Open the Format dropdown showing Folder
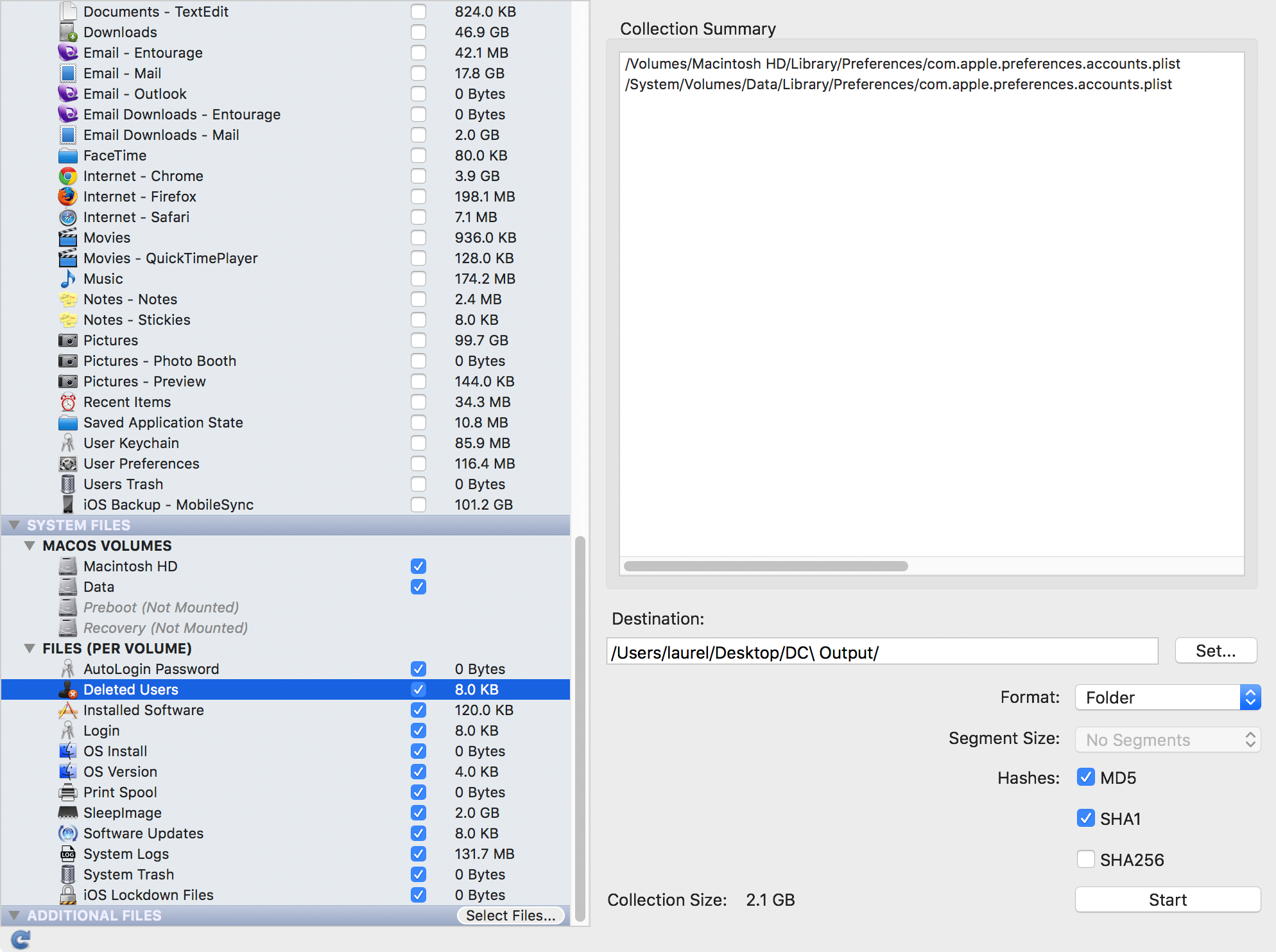Image resolution: width=1276 pixels, height=952 pixels. click(x=1168, y=697)
